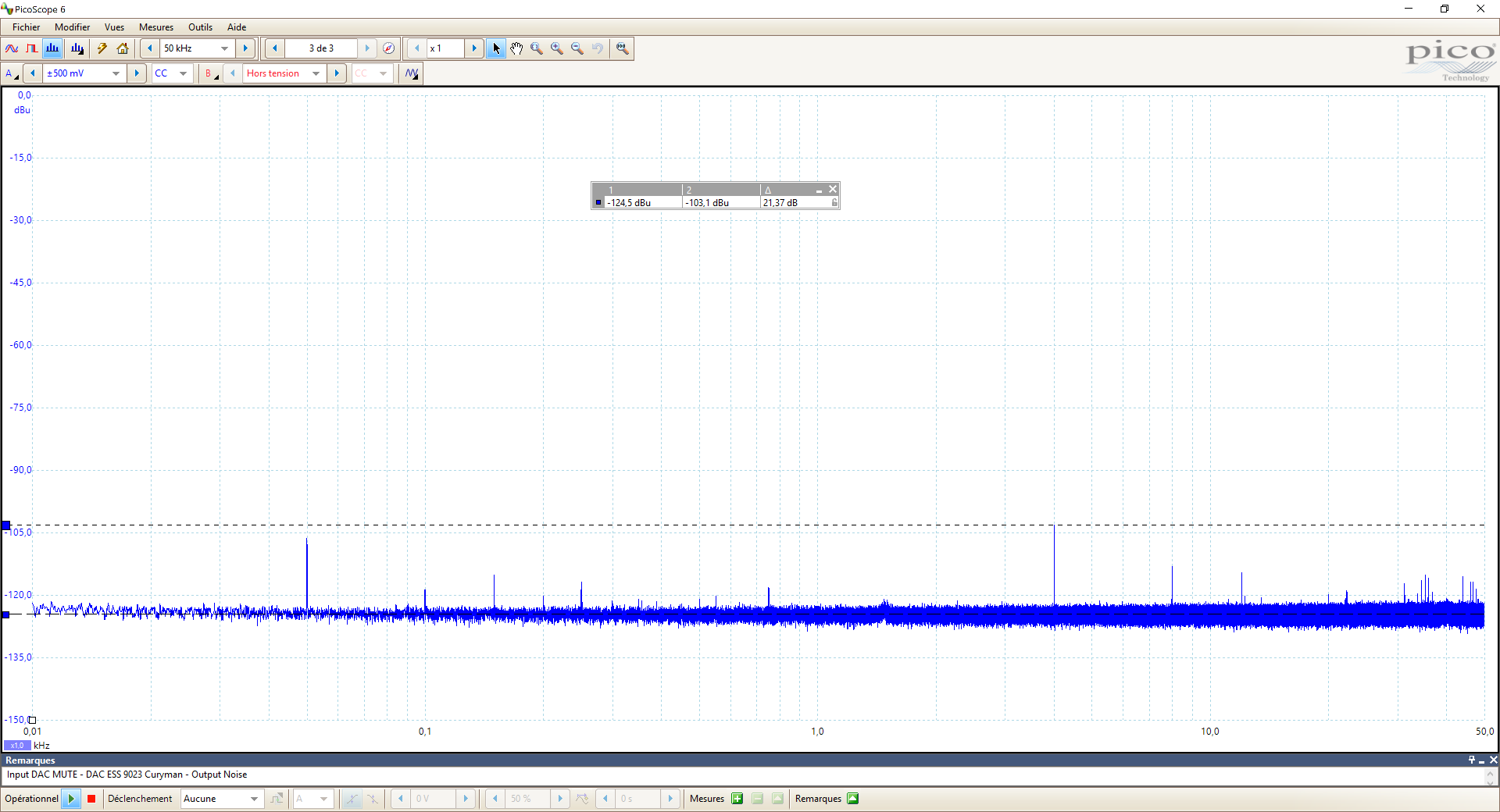Open spectrum options icon
This screenshot has width=1500, height=812.
click(77, 48)
